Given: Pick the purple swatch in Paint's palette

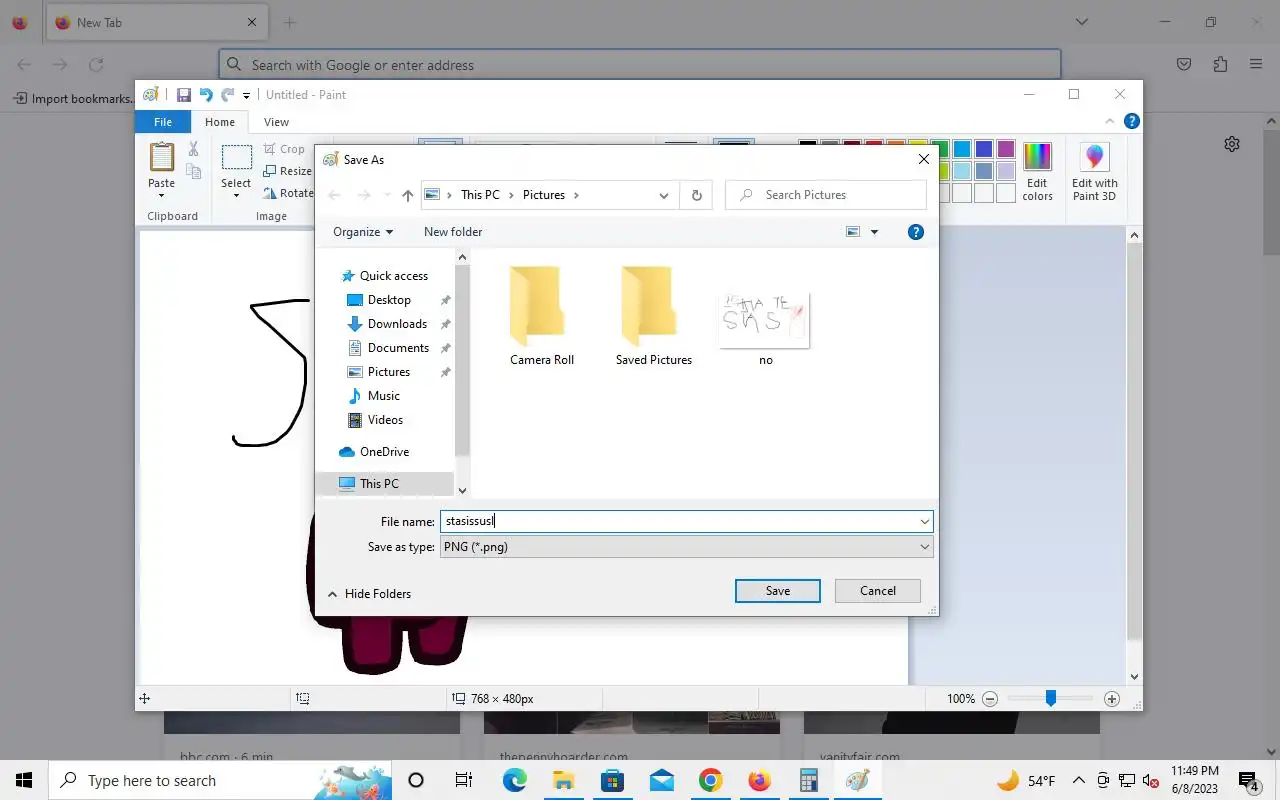Looking at the screenshot, I should point(1006,149).
